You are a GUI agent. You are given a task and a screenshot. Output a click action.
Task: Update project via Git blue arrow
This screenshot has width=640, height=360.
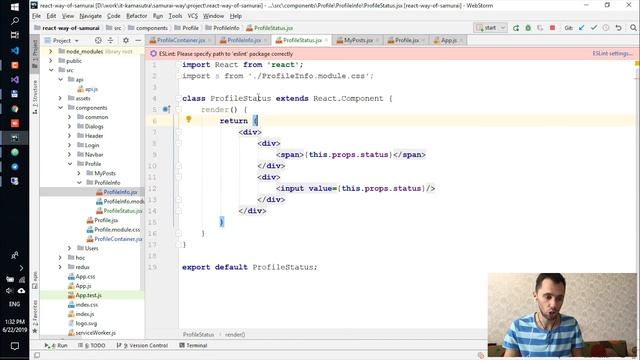(582, 28)
